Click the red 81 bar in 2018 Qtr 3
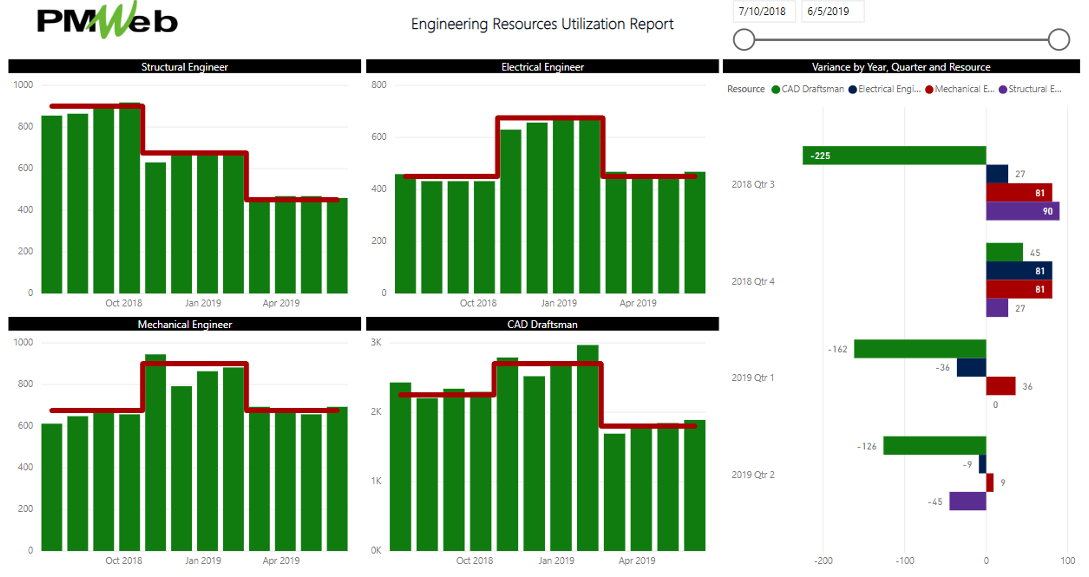 pyautogui.click(x=1019, y=192)
